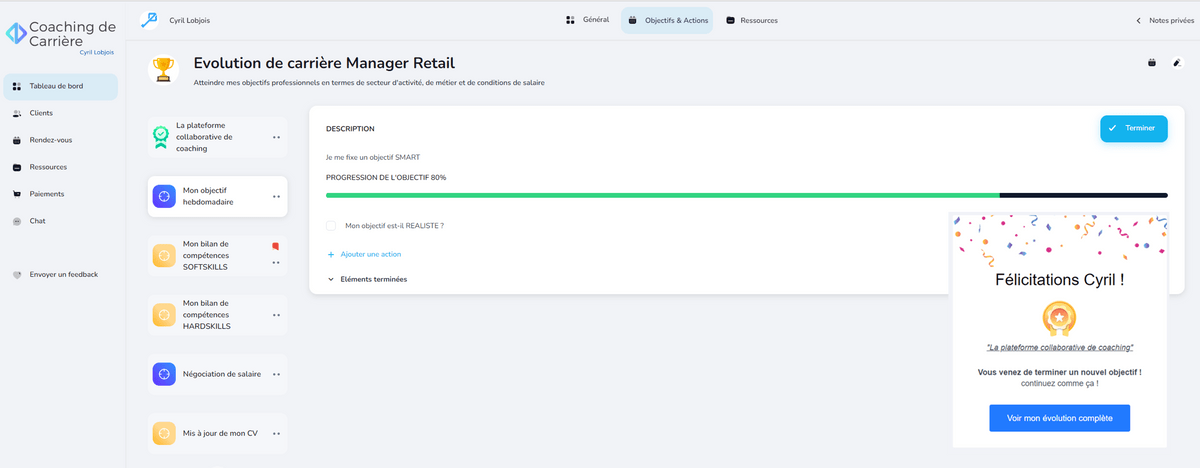Select 'Mon bilan de compétences SOFTSKILLS' objective
Viewport: 1200px width, 468px height.
(217, 256)
